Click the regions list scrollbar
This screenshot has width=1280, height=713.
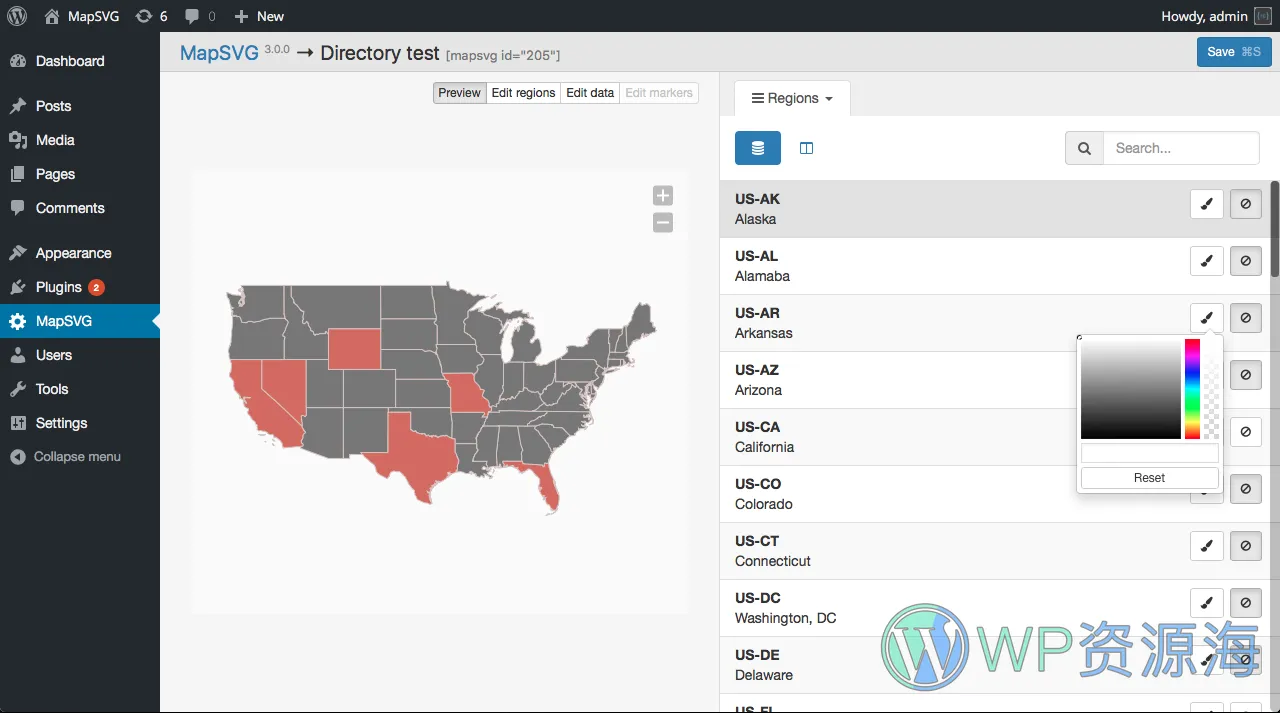pos(1275,230)
